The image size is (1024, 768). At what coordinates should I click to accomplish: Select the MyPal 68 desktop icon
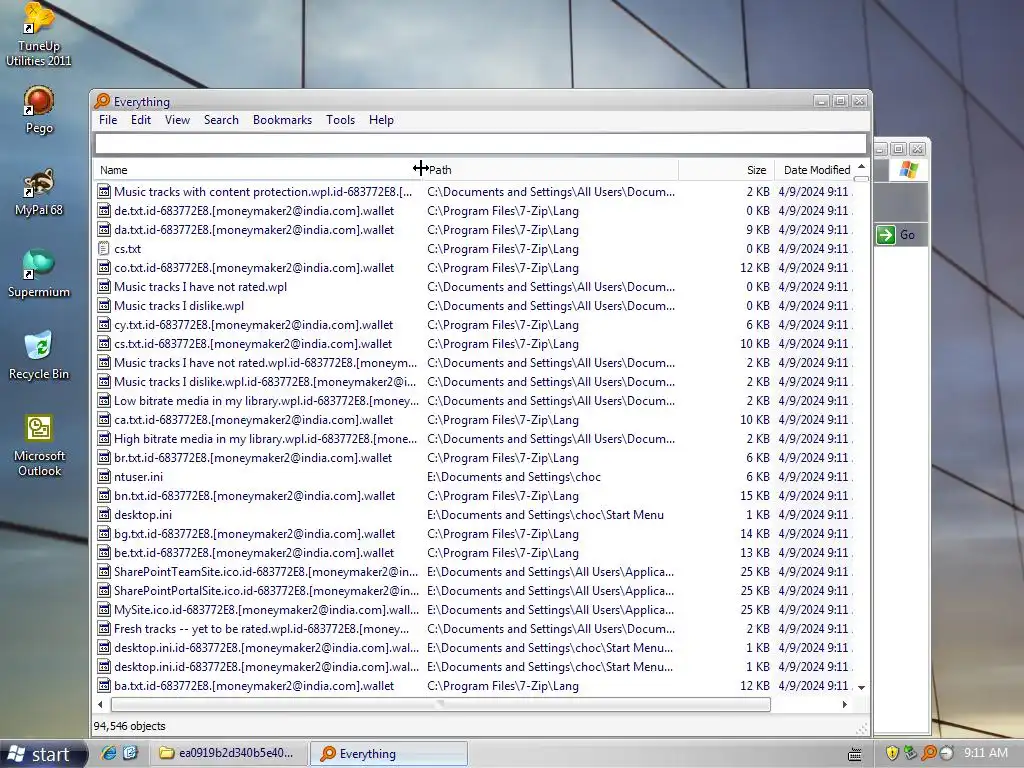coord(39,191)
